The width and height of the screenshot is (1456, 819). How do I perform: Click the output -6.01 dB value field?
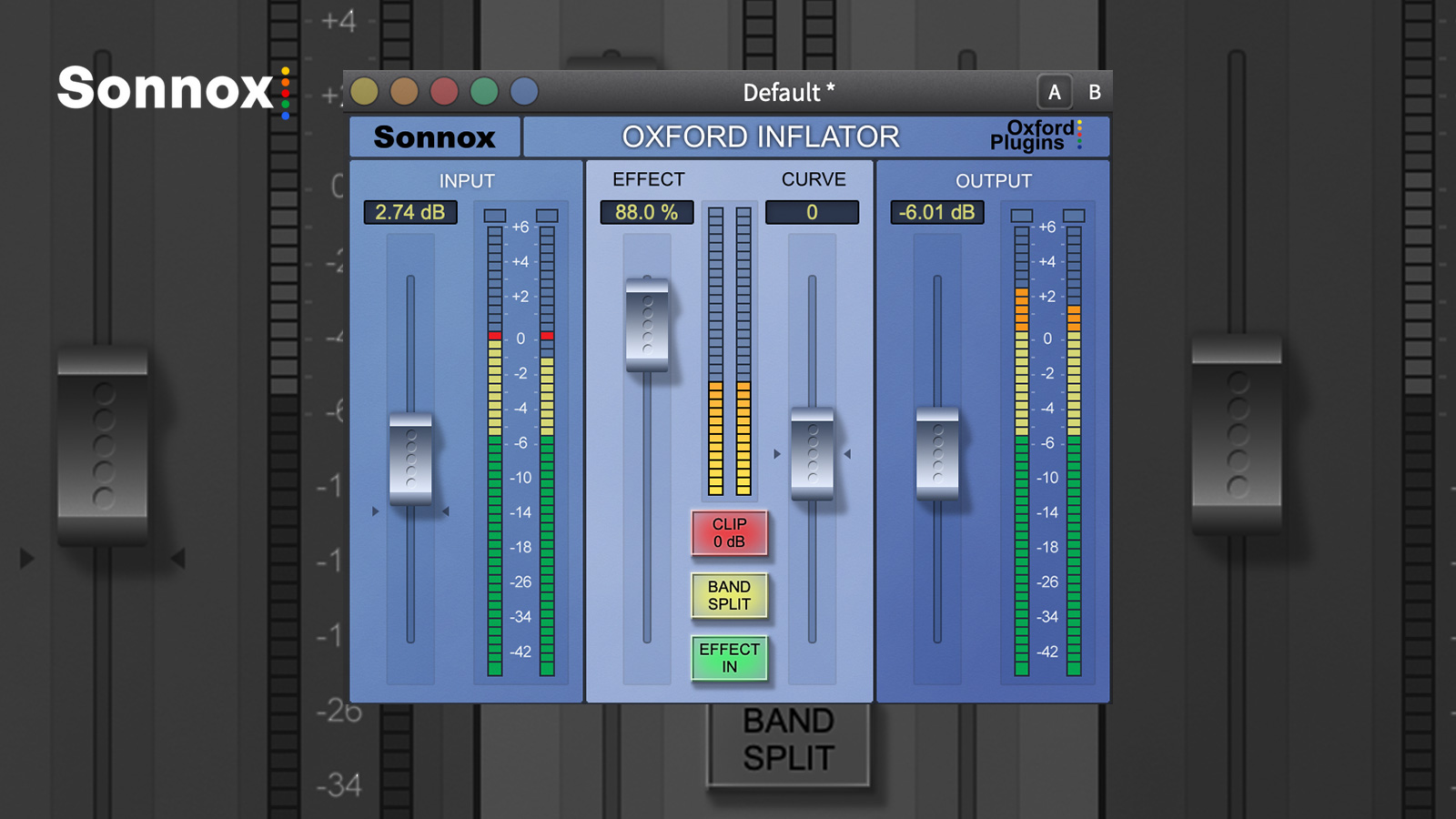coord(937,212)
